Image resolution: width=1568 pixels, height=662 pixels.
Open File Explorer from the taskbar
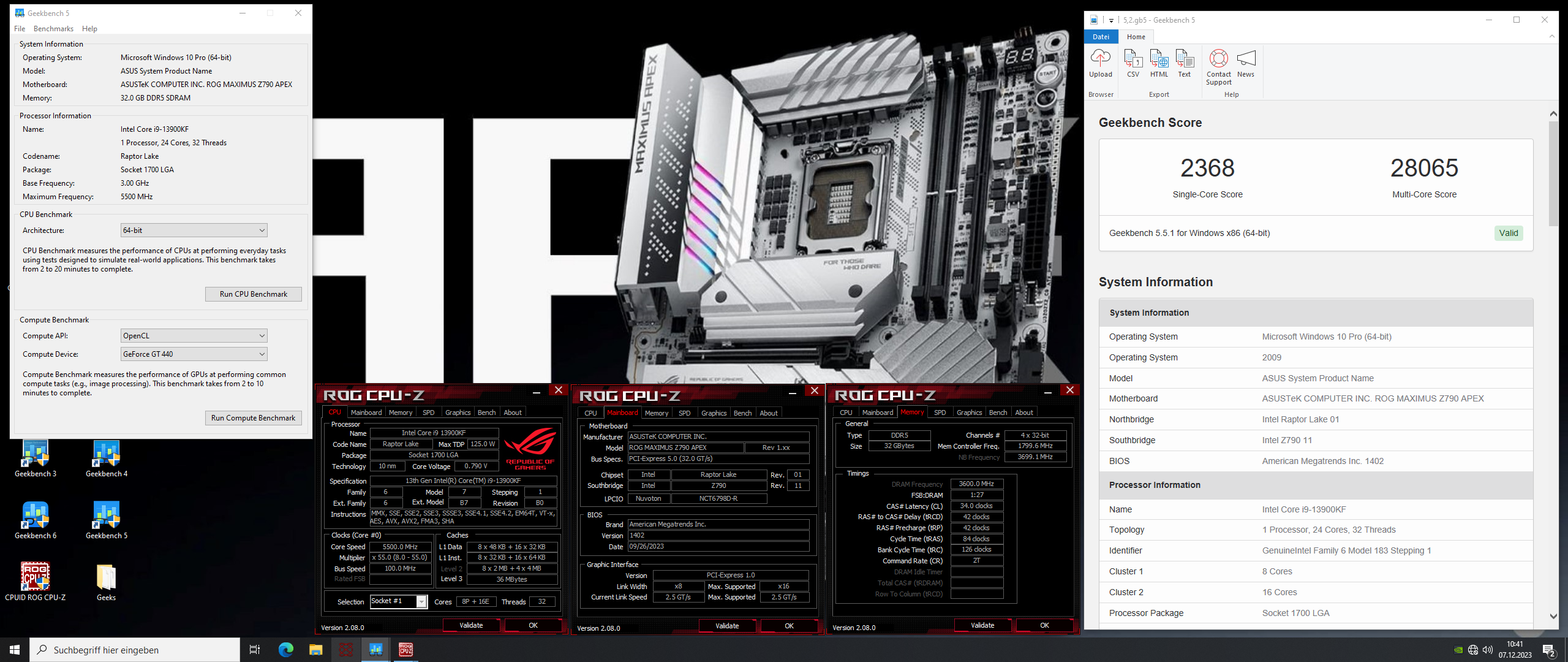pos(315,650)
